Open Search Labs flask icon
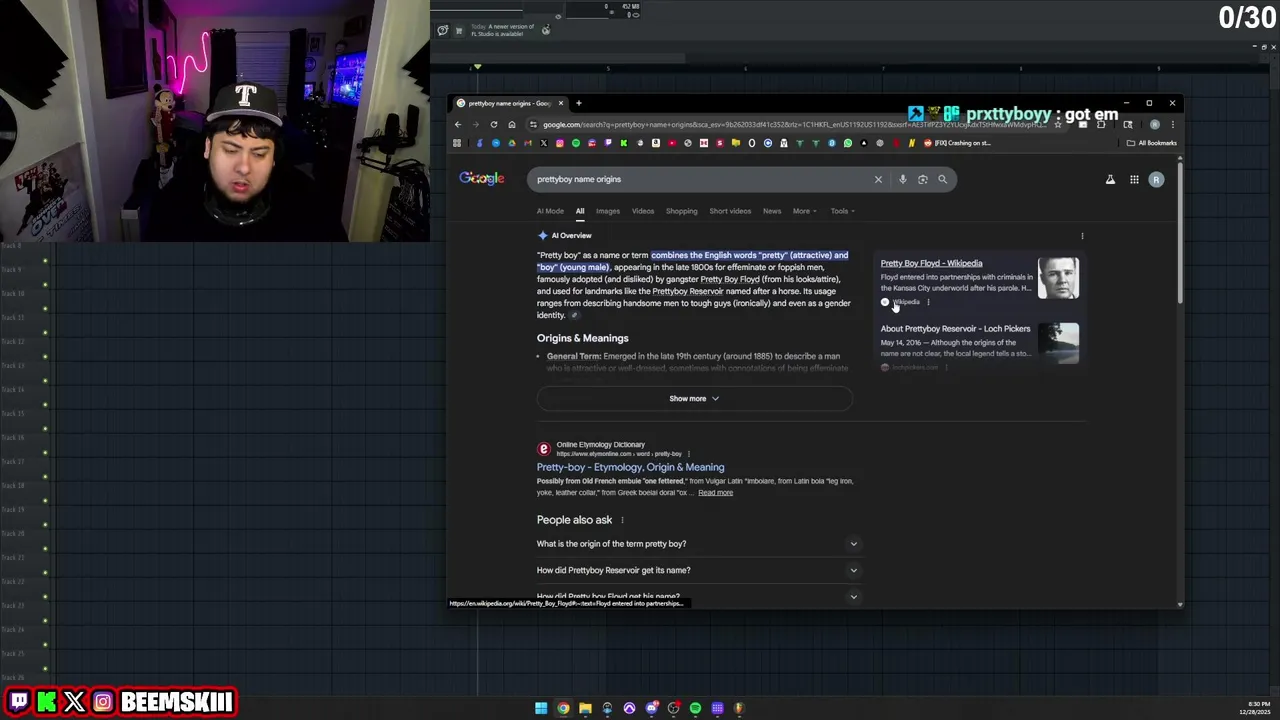 click(x=1110, y=180)
